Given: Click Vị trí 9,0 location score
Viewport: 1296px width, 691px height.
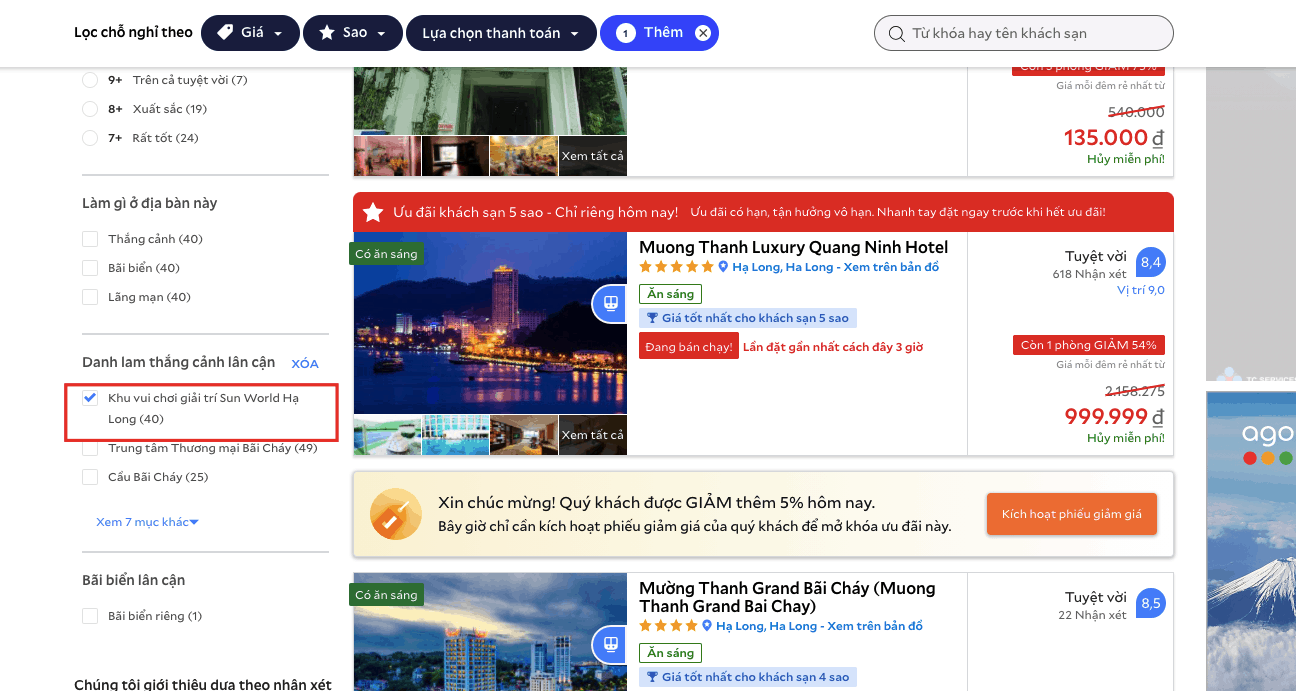Looking at the screenshot, I should click(x=1141, y=290).
